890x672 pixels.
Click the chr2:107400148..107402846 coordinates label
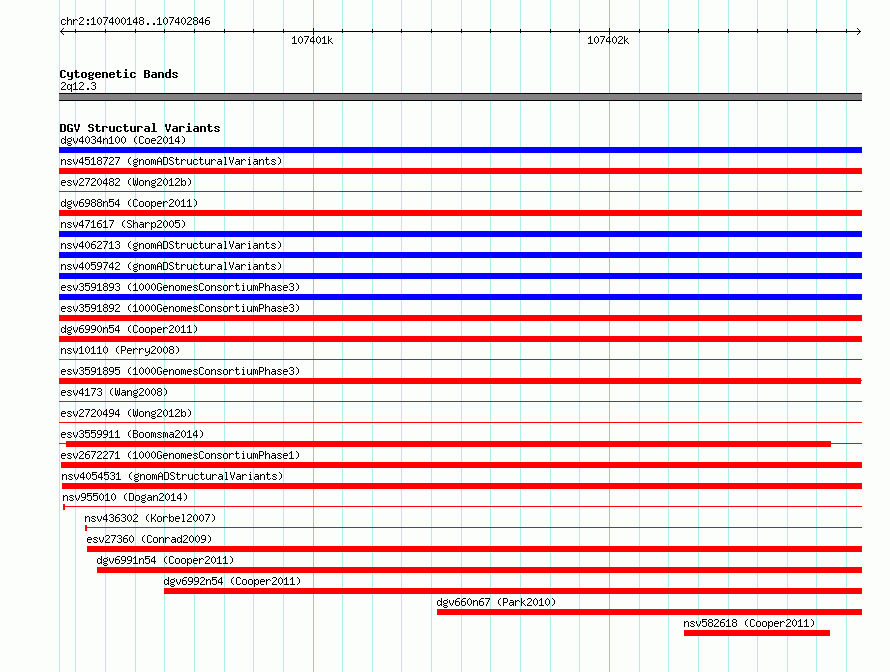point(135,21)
